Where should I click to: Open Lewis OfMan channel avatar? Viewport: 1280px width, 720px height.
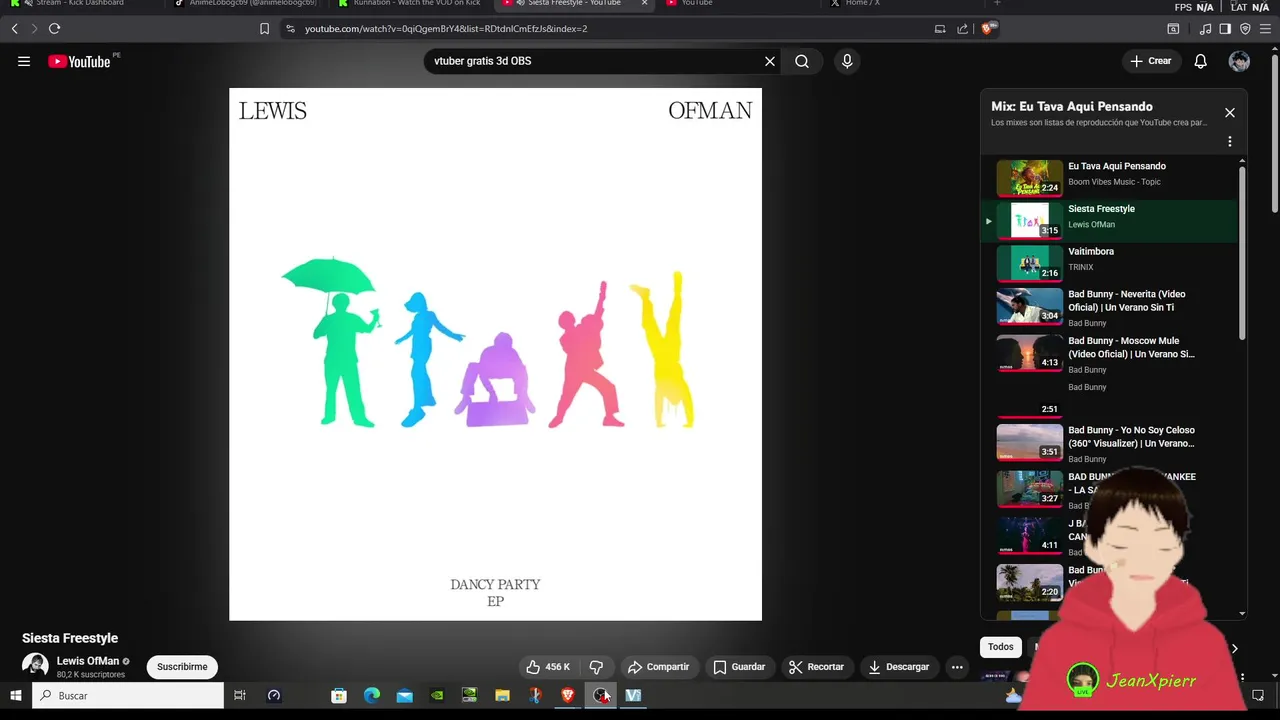pyautogui.click(x=35, y=666)
